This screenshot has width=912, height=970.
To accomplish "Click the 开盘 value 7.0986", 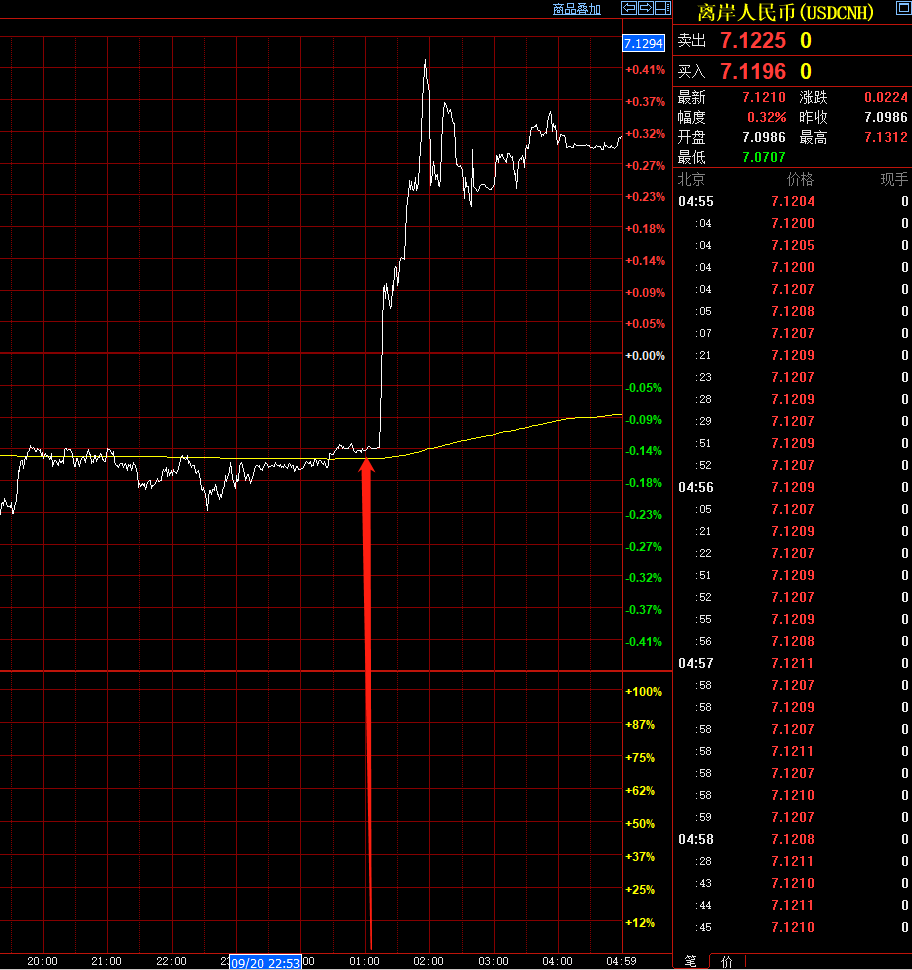I will 764,137.
